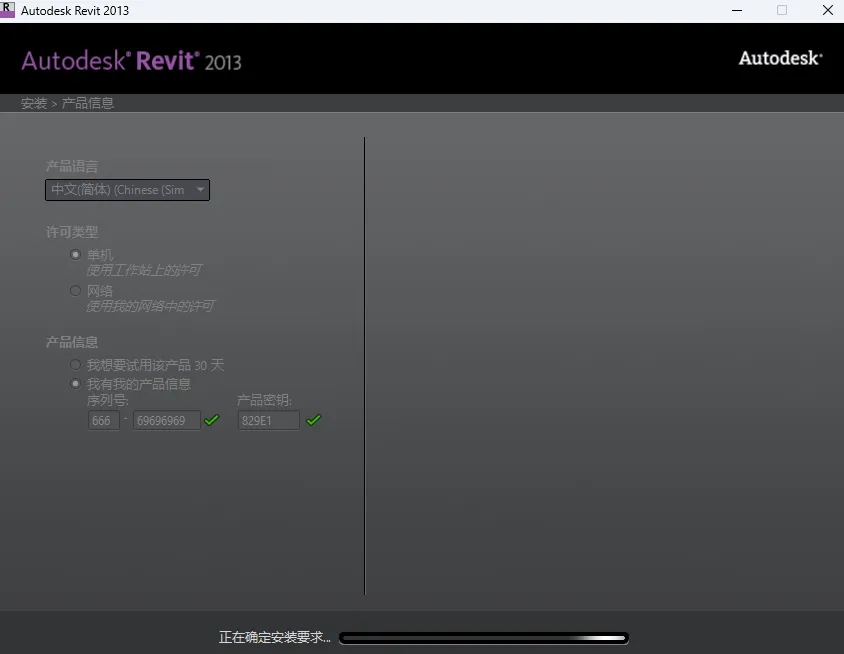
Task: Select the 单机 standalone license radio button
Action: coord(75,255)
